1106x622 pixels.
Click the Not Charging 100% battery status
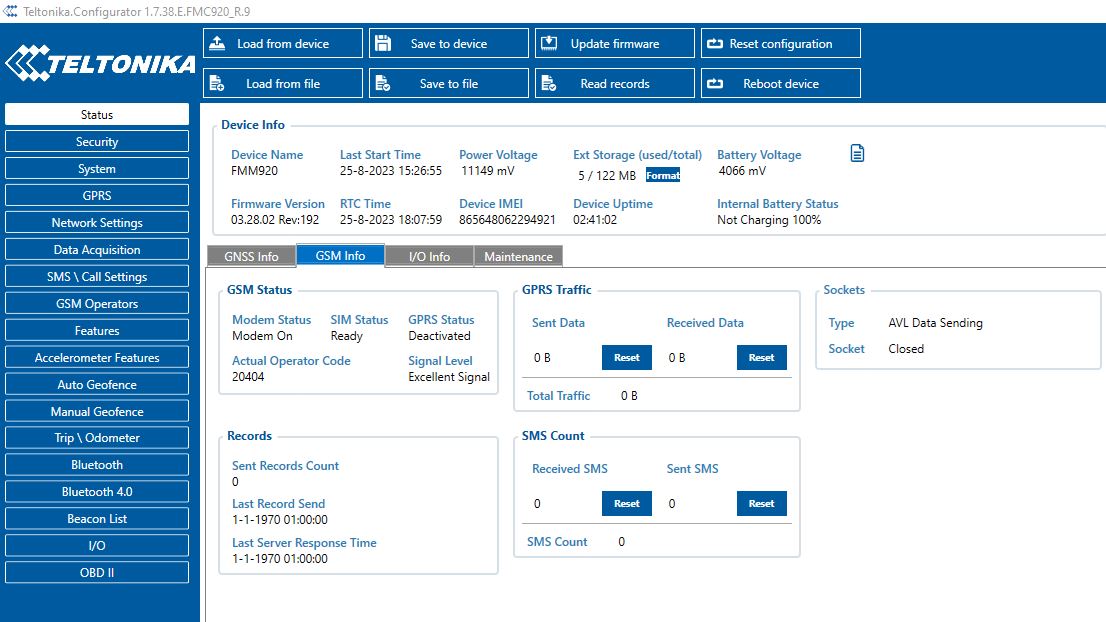[x=770, y=220]
